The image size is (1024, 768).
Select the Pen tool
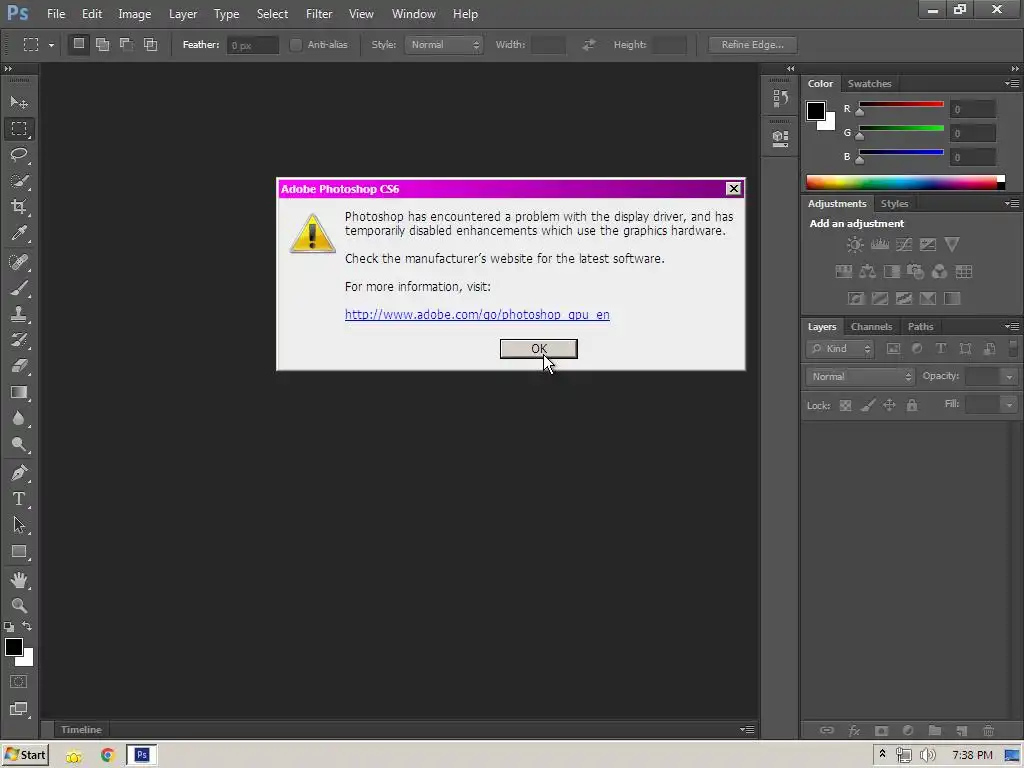pyautogui.click(x=19, y=473)
